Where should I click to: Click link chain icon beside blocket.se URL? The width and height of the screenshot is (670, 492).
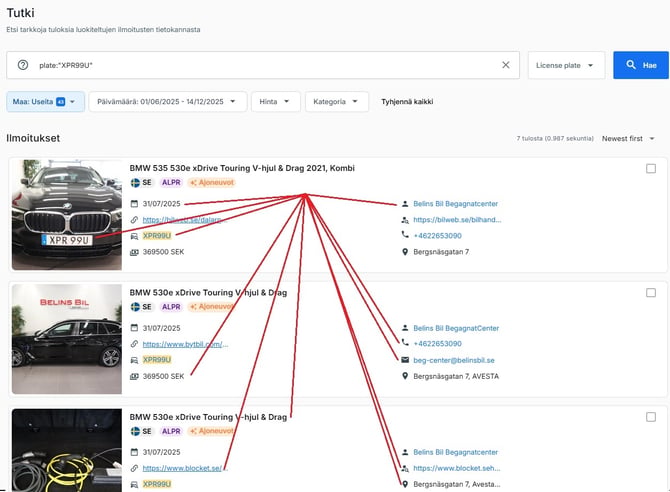tap(134, 468)
